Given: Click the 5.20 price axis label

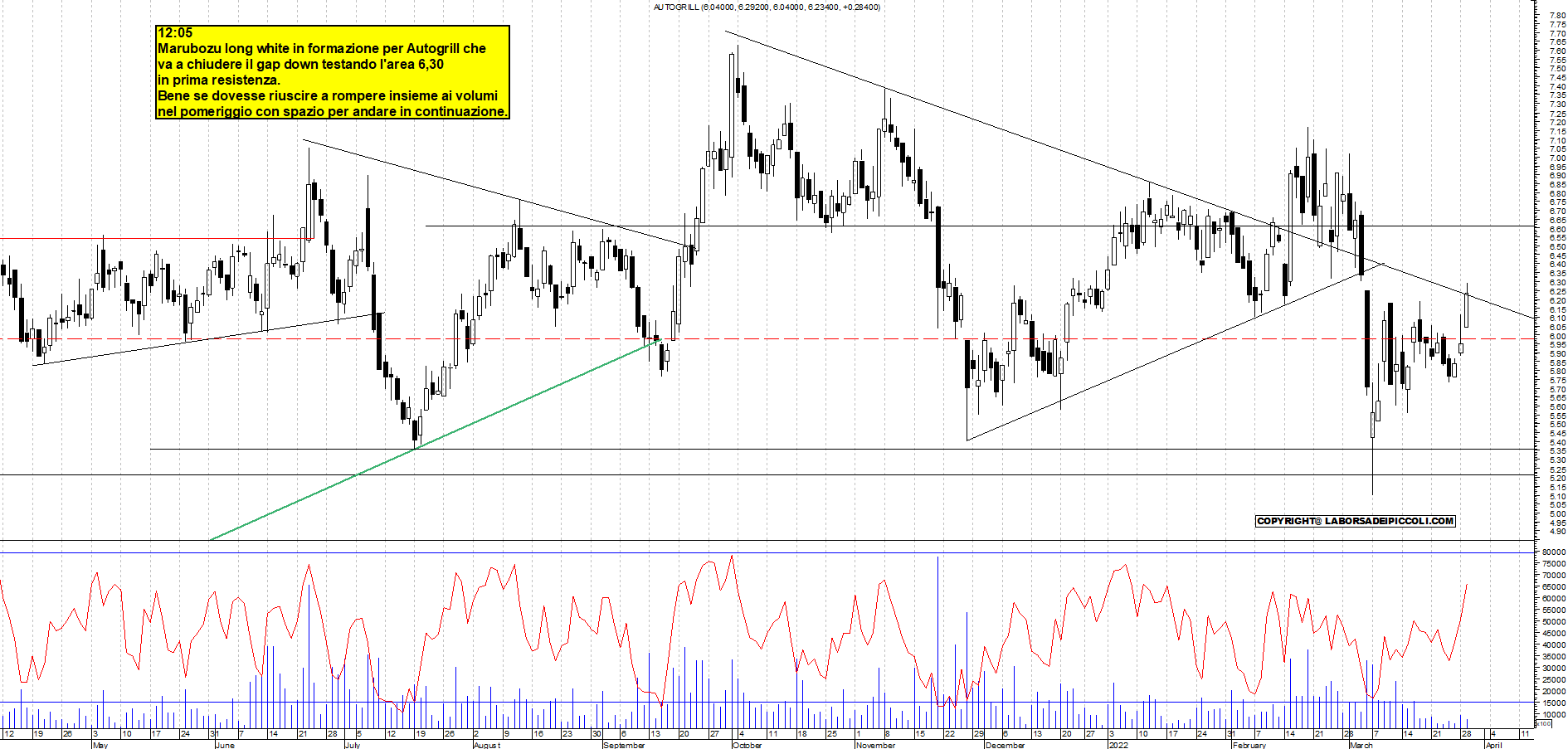Looking at the screenshot, I should tap(1557, 478).
